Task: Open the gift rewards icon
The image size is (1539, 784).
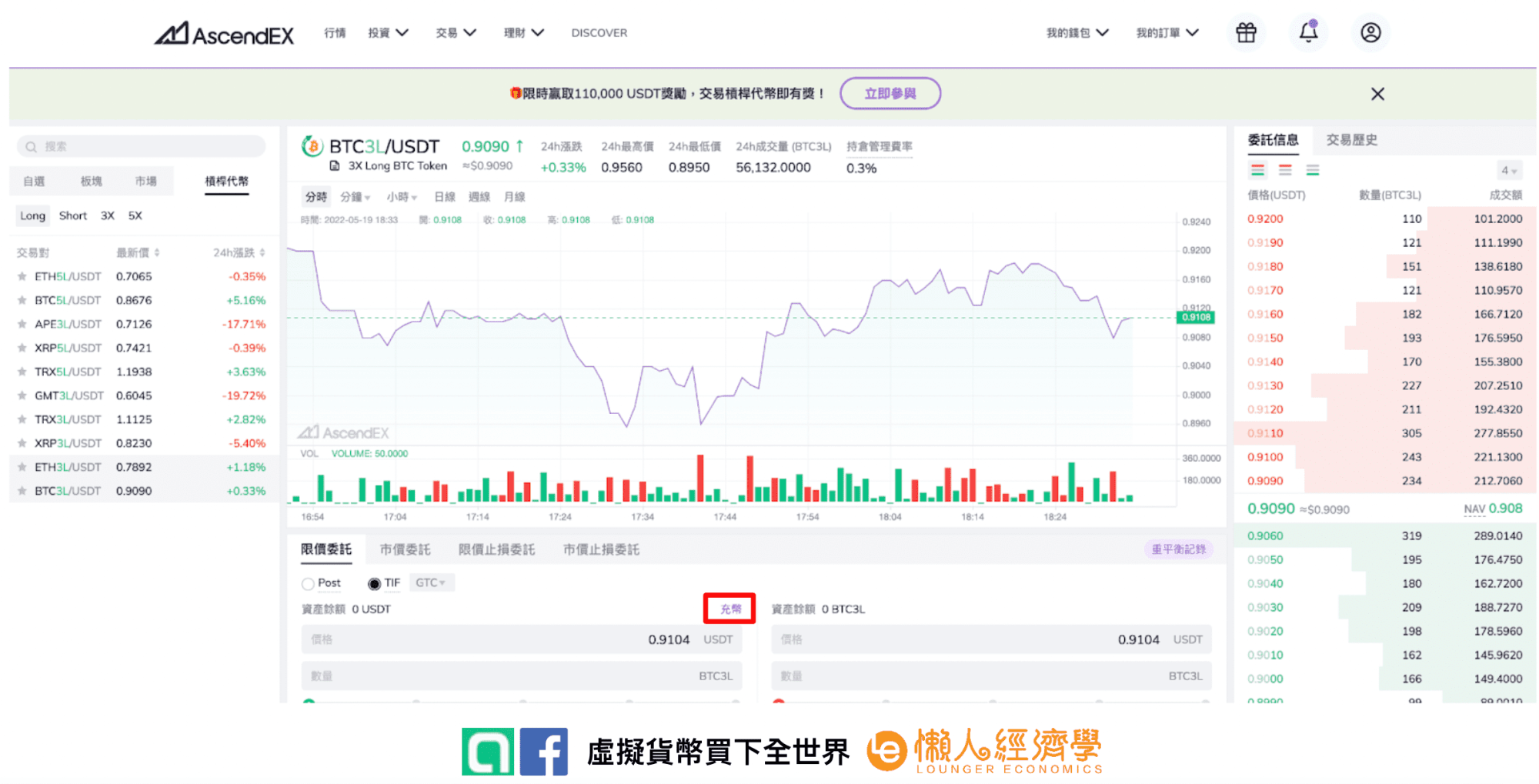Action: (1246, 32)
